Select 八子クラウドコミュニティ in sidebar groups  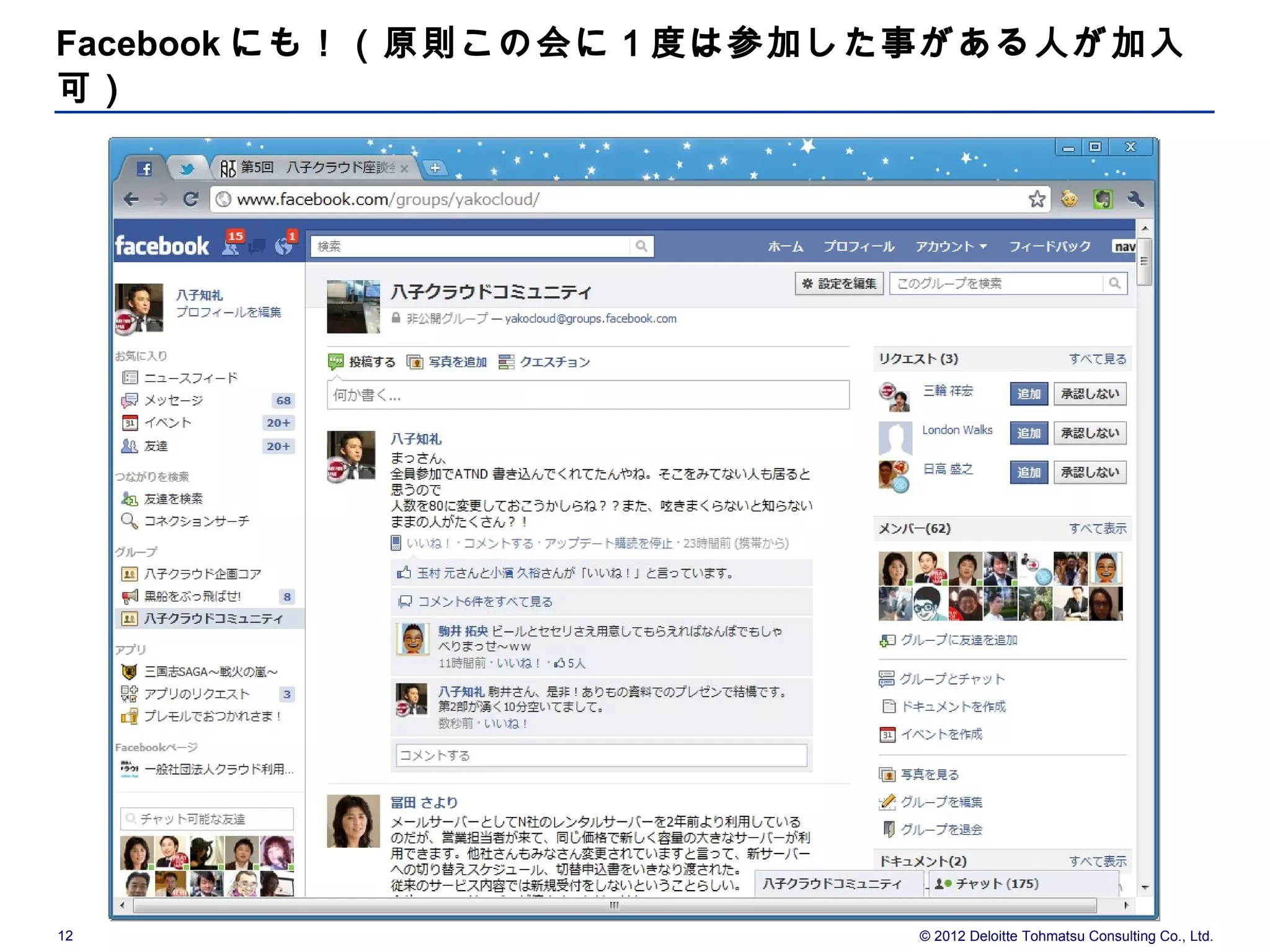(213, 619)
